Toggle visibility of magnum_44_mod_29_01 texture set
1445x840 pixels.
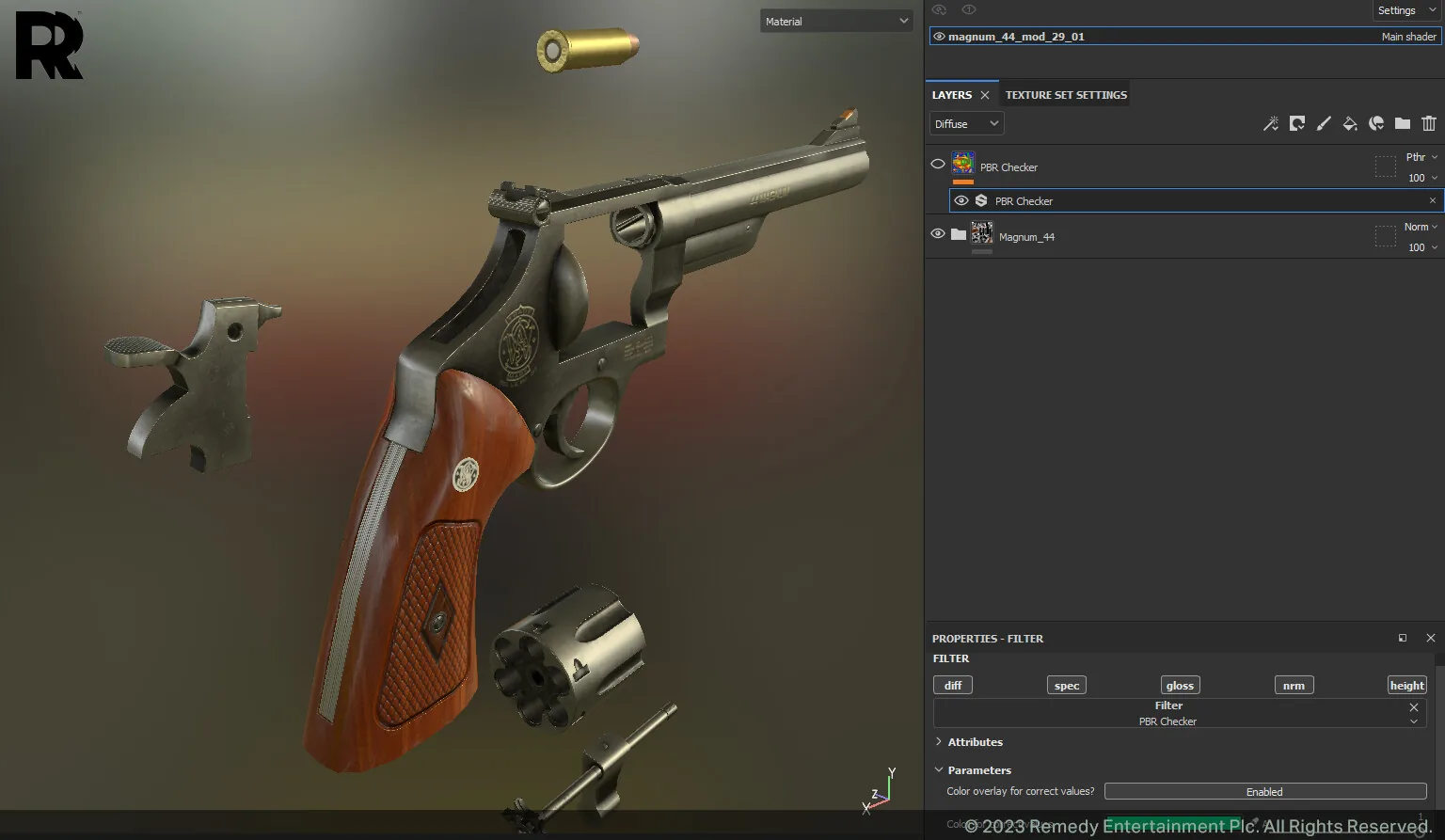pyautogui.click(x=939, y=37)
